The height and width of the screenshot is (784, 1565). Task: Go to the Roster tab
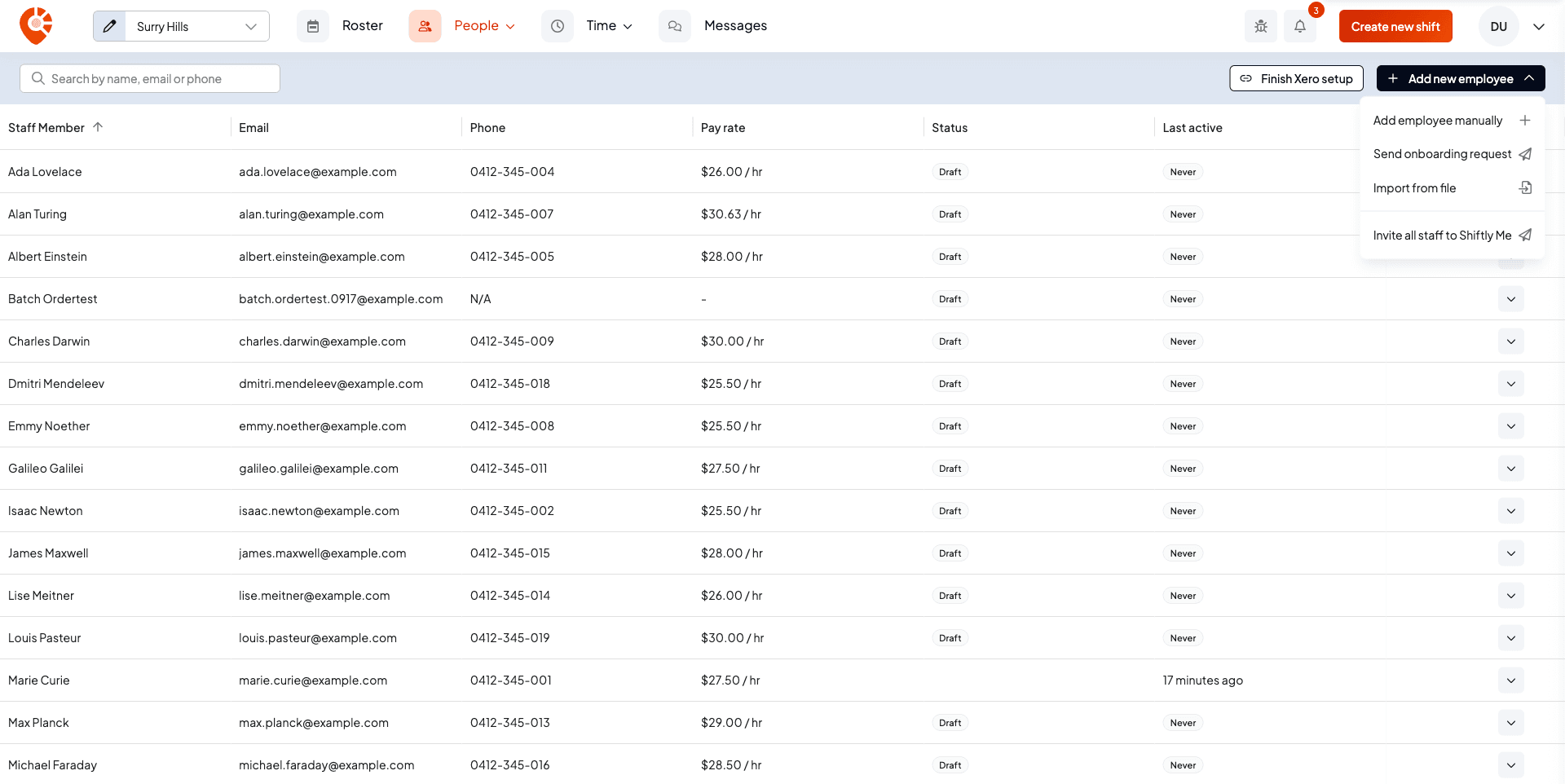pos(363,26)
